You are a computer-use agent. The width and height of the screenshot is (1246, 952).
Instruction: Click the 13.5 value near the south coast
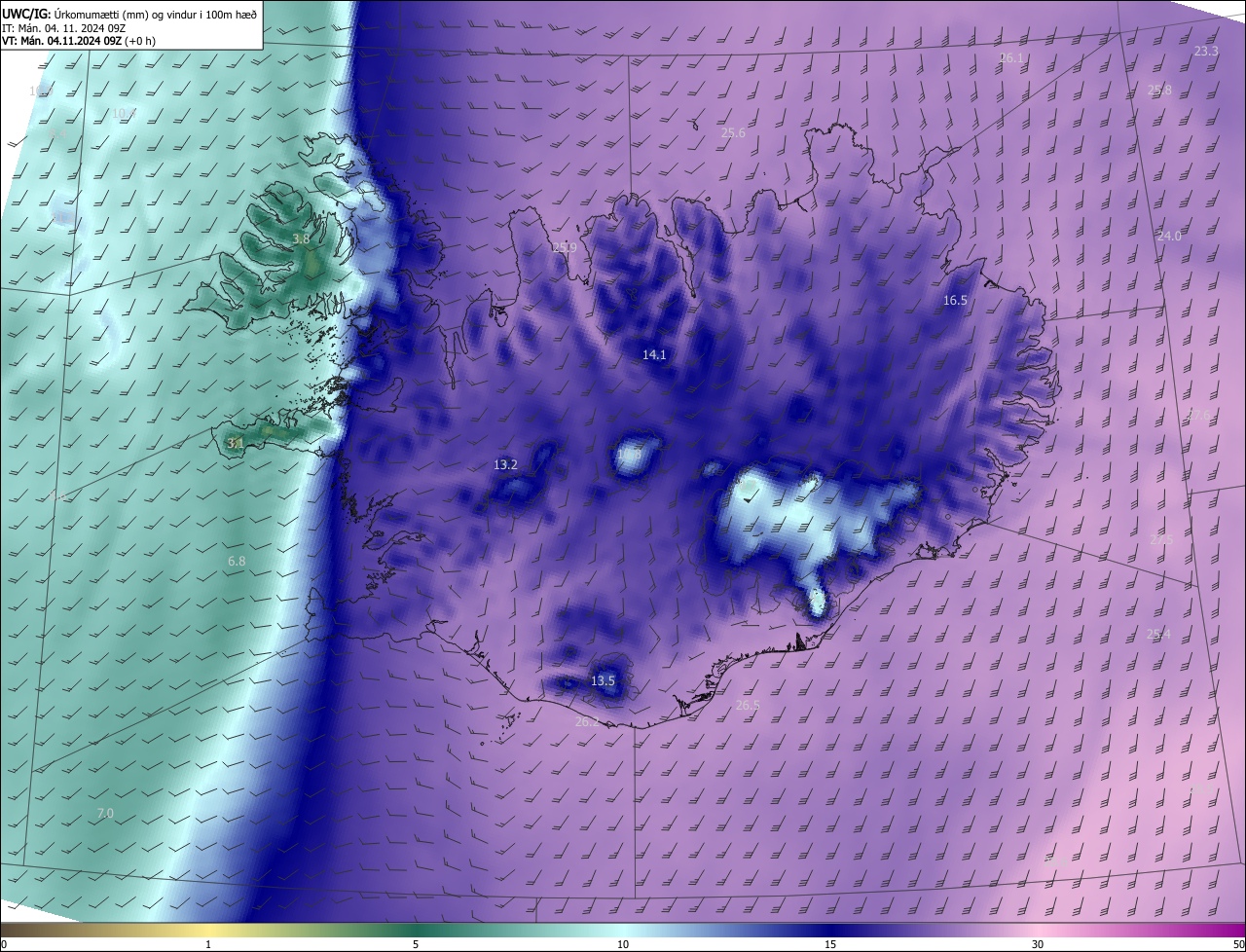click(603, 681)
